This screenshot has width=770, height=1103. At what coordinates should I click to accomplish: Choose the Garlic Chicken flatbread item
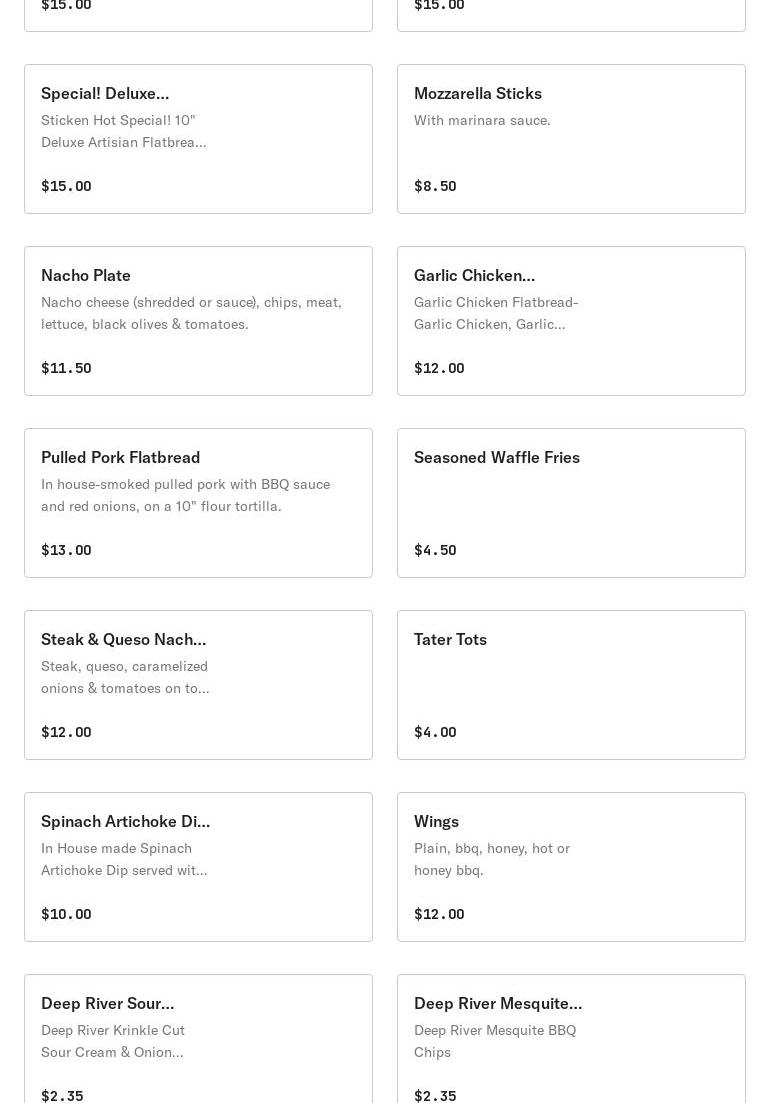[571, 321]
